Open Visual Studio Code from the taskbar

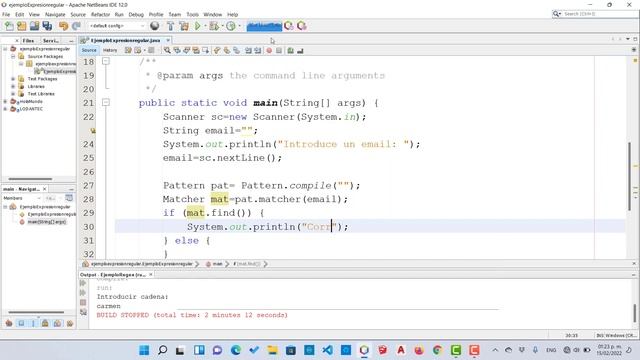tap(327, 350)
